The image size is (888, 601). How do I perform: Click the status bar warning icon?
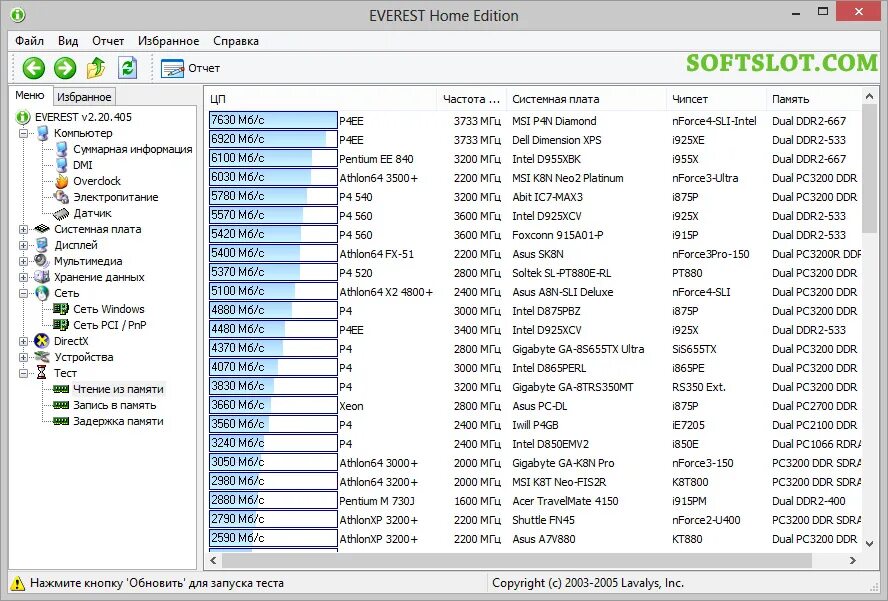click(18, 583)
